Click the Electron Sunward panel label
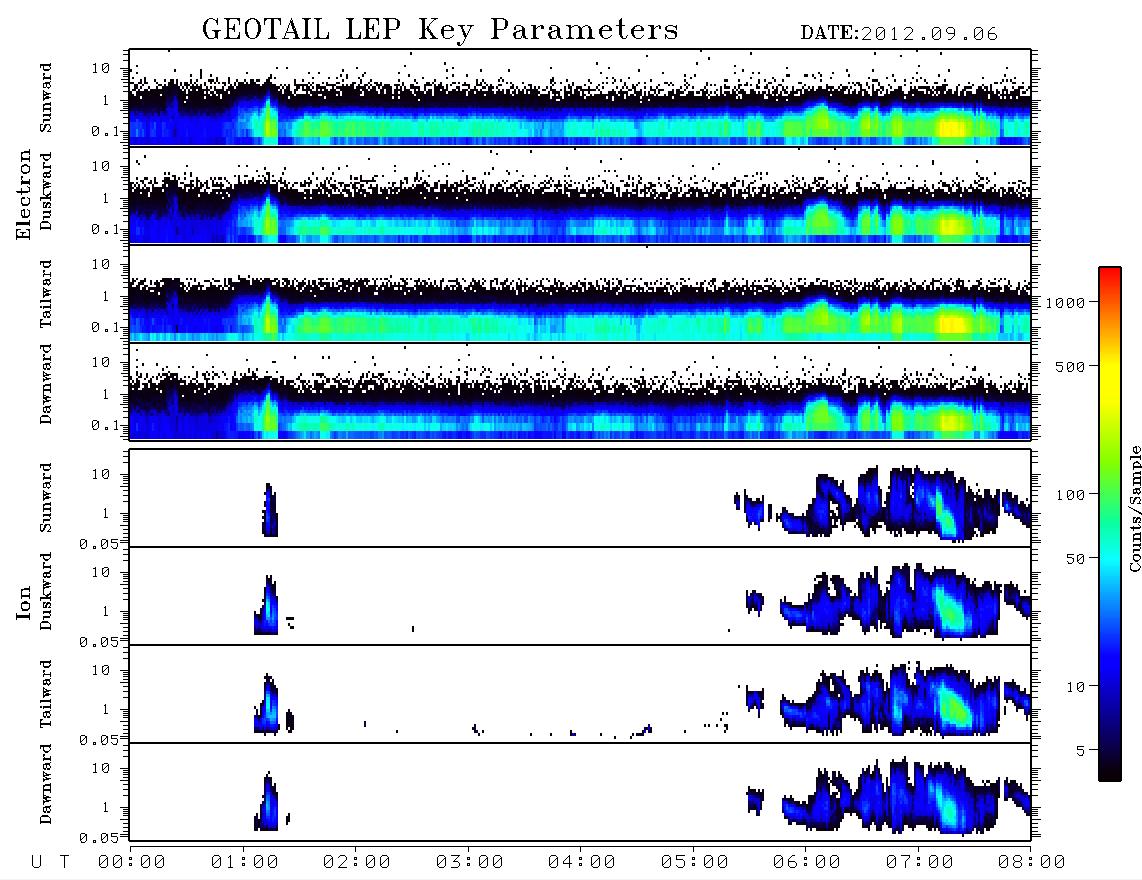Screen dimensions: 1142x880 [x=45, y=98]
